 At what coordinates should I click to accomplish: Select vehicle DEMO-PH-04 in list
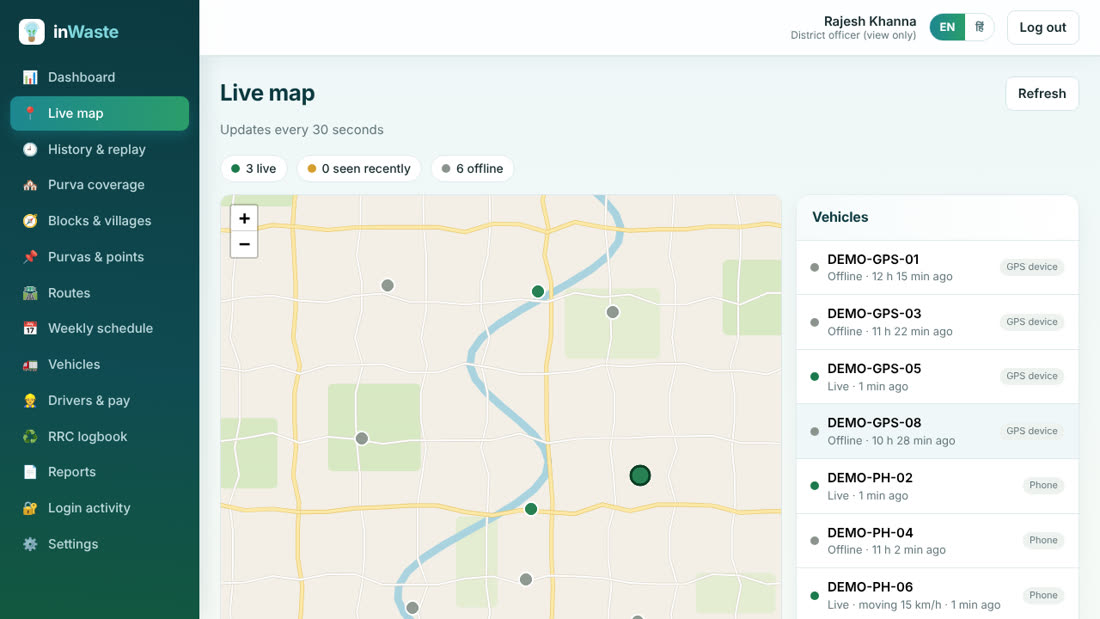coord(937,541)
